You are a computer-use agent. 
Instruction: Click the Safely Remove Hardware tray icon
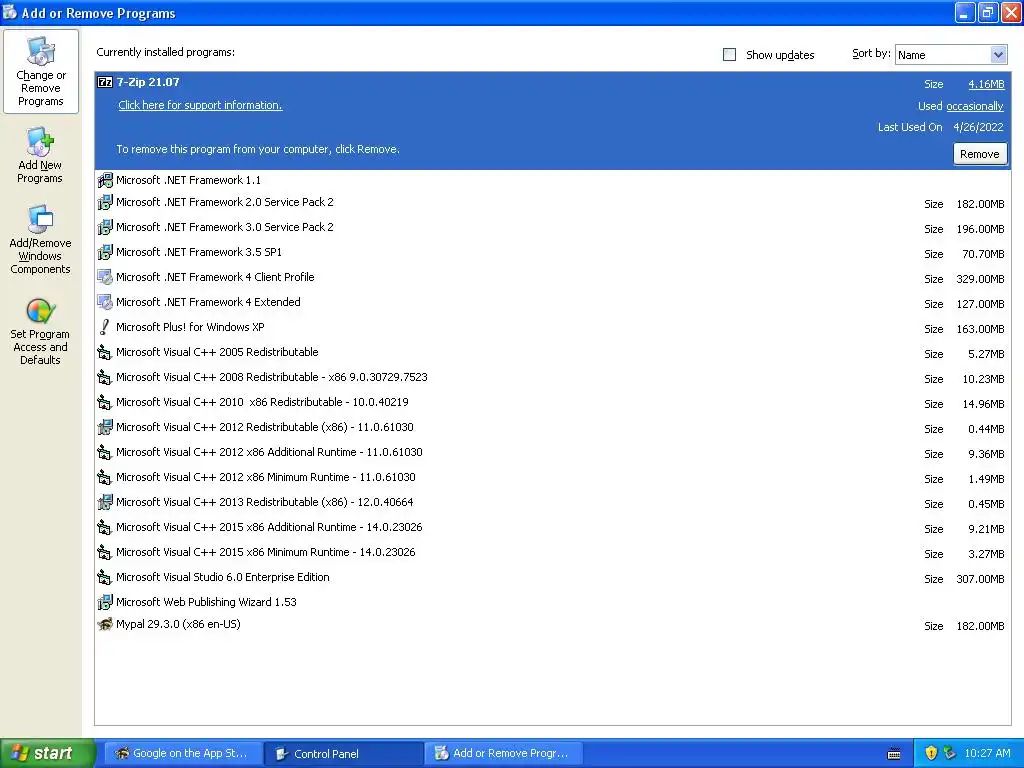[950, 753]
